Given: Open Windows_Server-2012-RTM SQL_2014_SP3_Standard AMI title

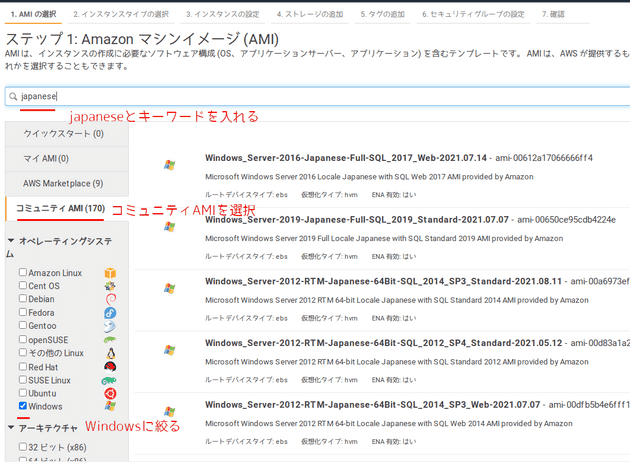Looking at the screenshot, I should click(383, 281).
